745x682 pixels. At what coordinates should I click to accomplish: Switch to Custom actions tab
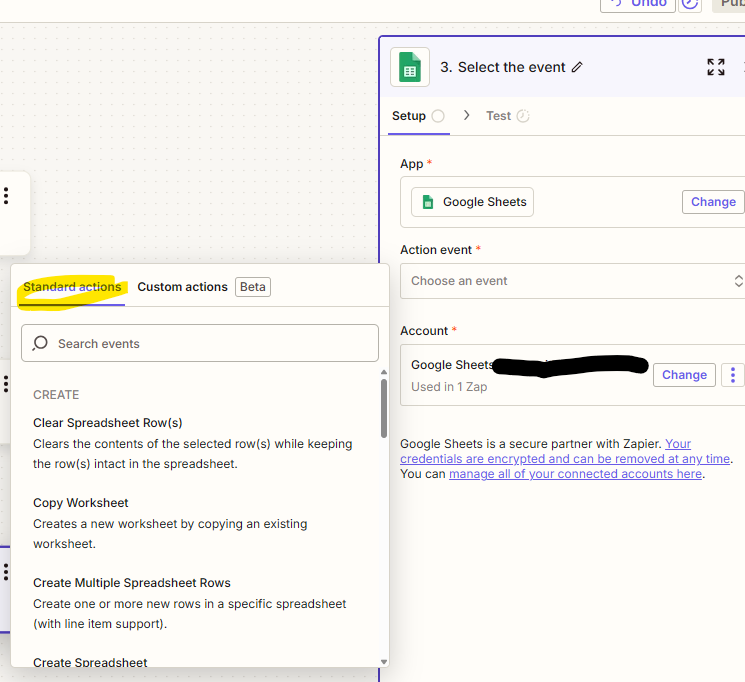pyautogui.click(x=182, y=287)
